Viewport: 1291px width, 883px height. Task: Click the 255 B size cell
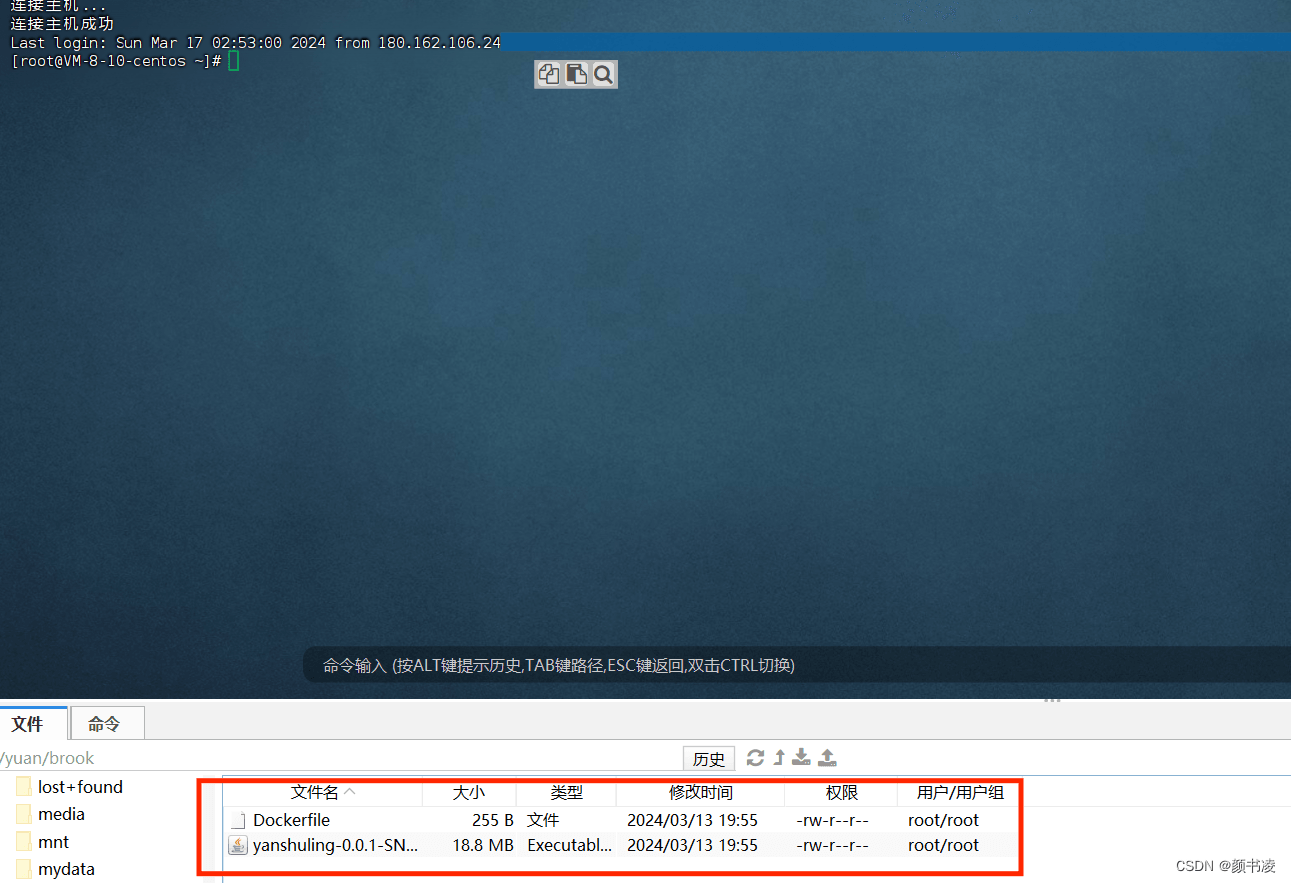tap(493, 820)
